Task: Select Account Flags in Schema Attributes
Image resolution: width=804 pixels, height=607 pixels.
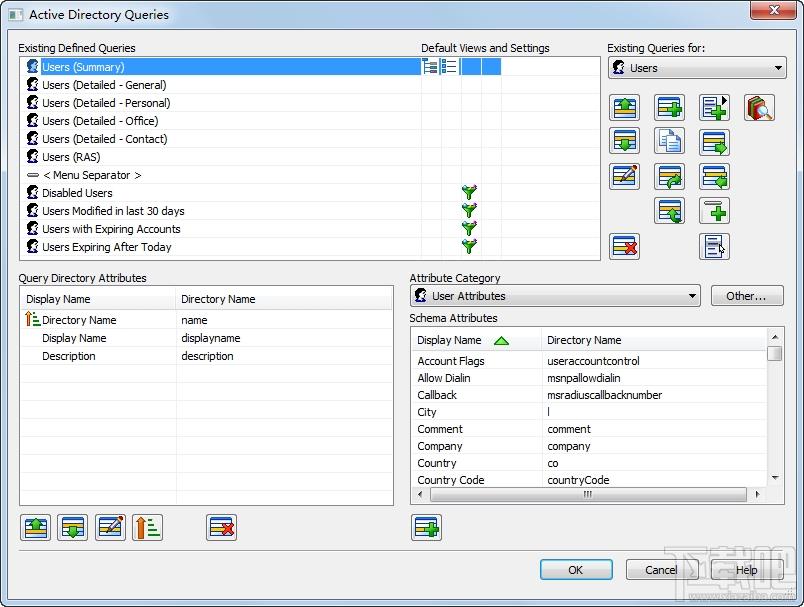Action: (590, 361)
